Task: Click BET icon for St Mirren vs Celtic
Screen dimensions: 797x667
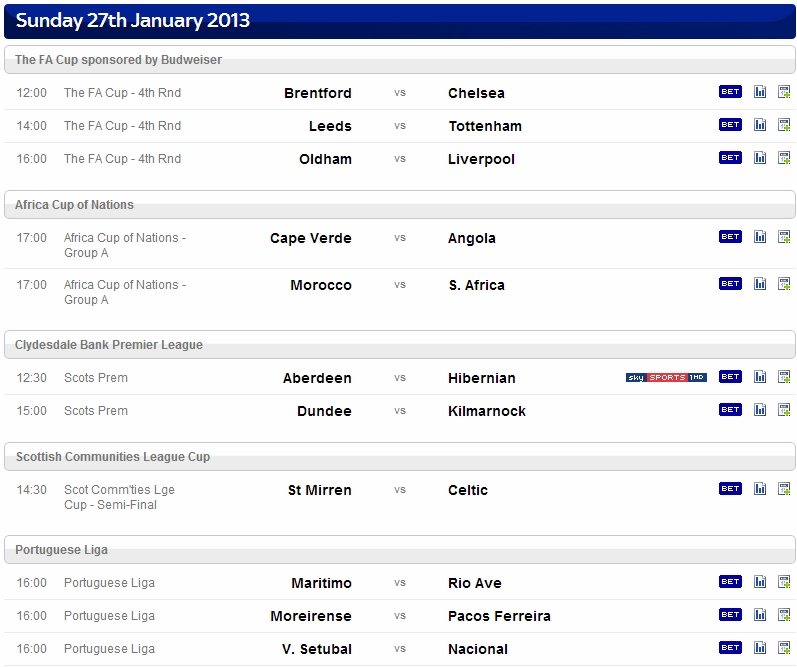Action: pos(730,489)
